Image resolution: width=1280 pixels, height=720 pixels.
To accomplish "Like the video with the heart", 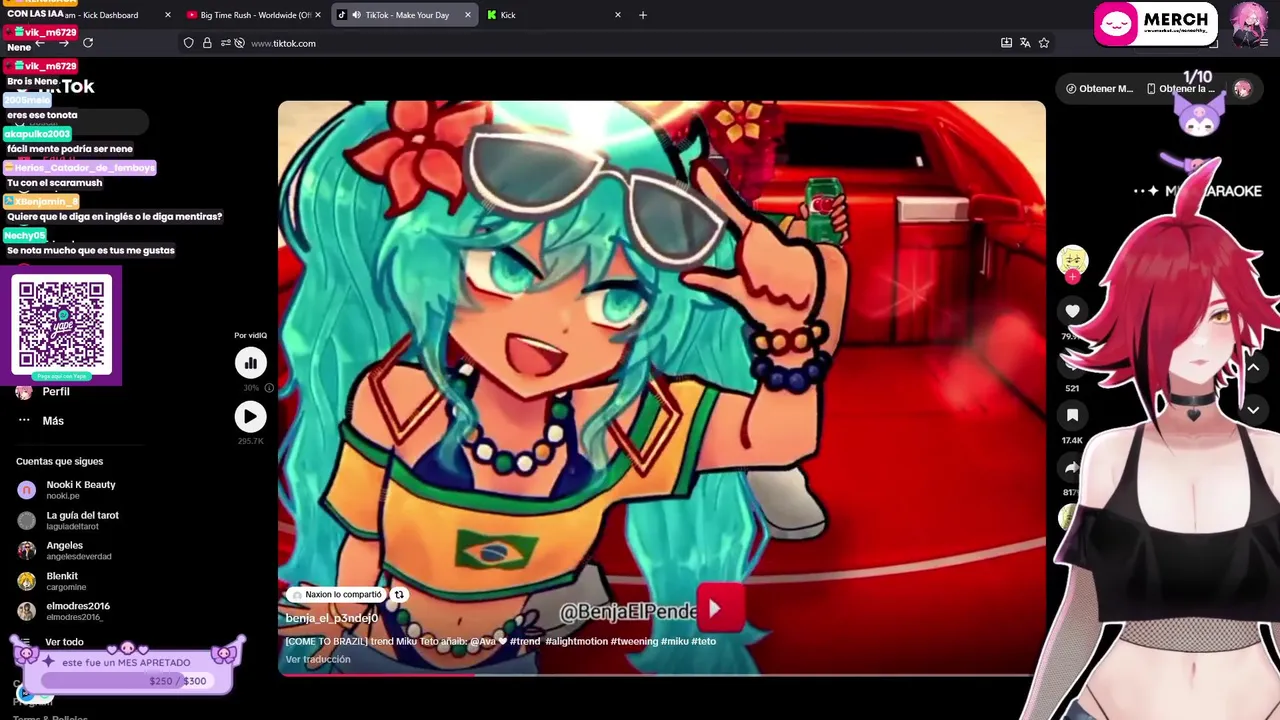I will 1072,311.
